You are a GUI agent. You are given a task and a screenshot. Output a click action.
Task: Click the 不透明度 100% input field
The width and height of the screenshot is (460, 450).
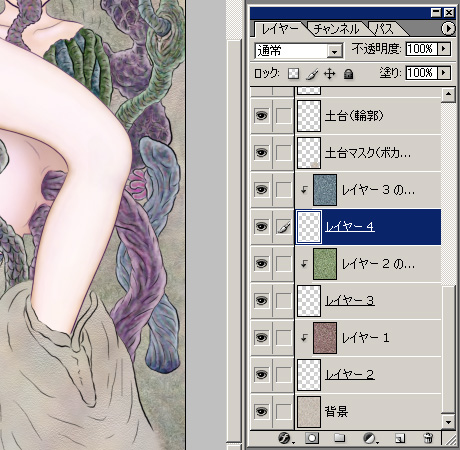tap(422, 49)
